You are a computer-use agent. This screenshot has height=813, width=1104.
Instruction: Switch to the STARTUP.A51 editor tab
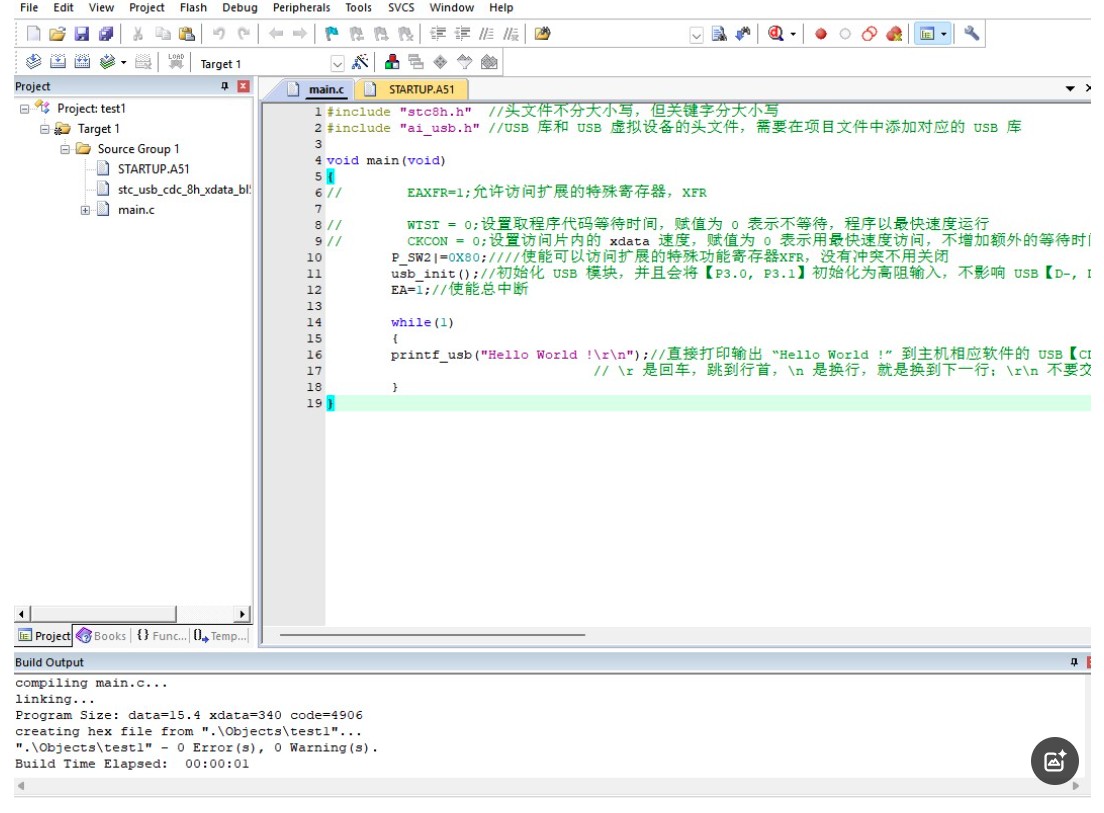(412, 89)
